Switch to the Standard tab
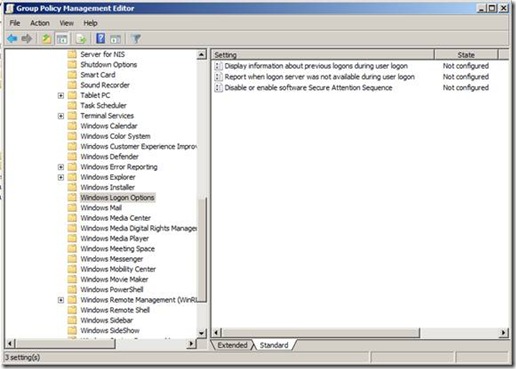The image size is (516, 369). [274, 345]
